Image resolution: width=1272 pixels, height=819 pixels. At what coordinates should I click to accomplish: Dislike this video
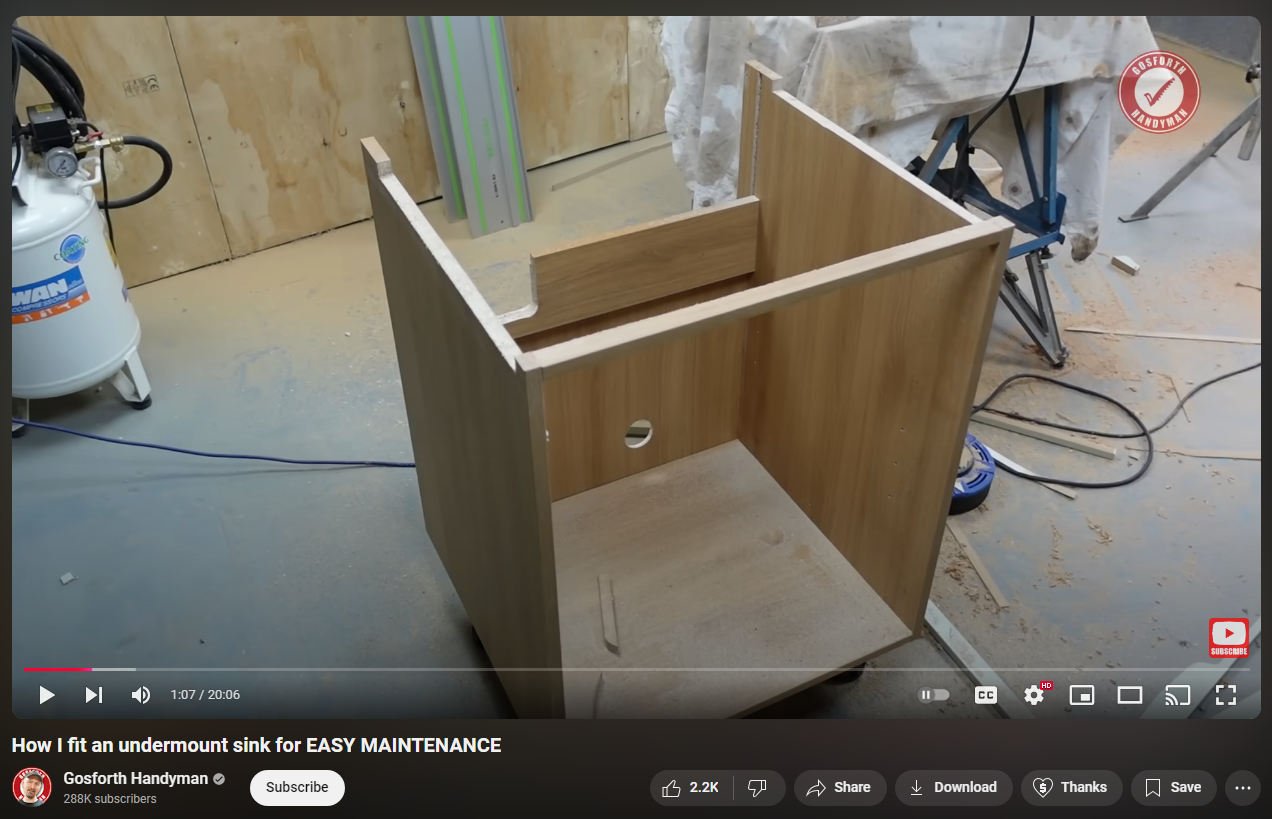pos(758,788)
